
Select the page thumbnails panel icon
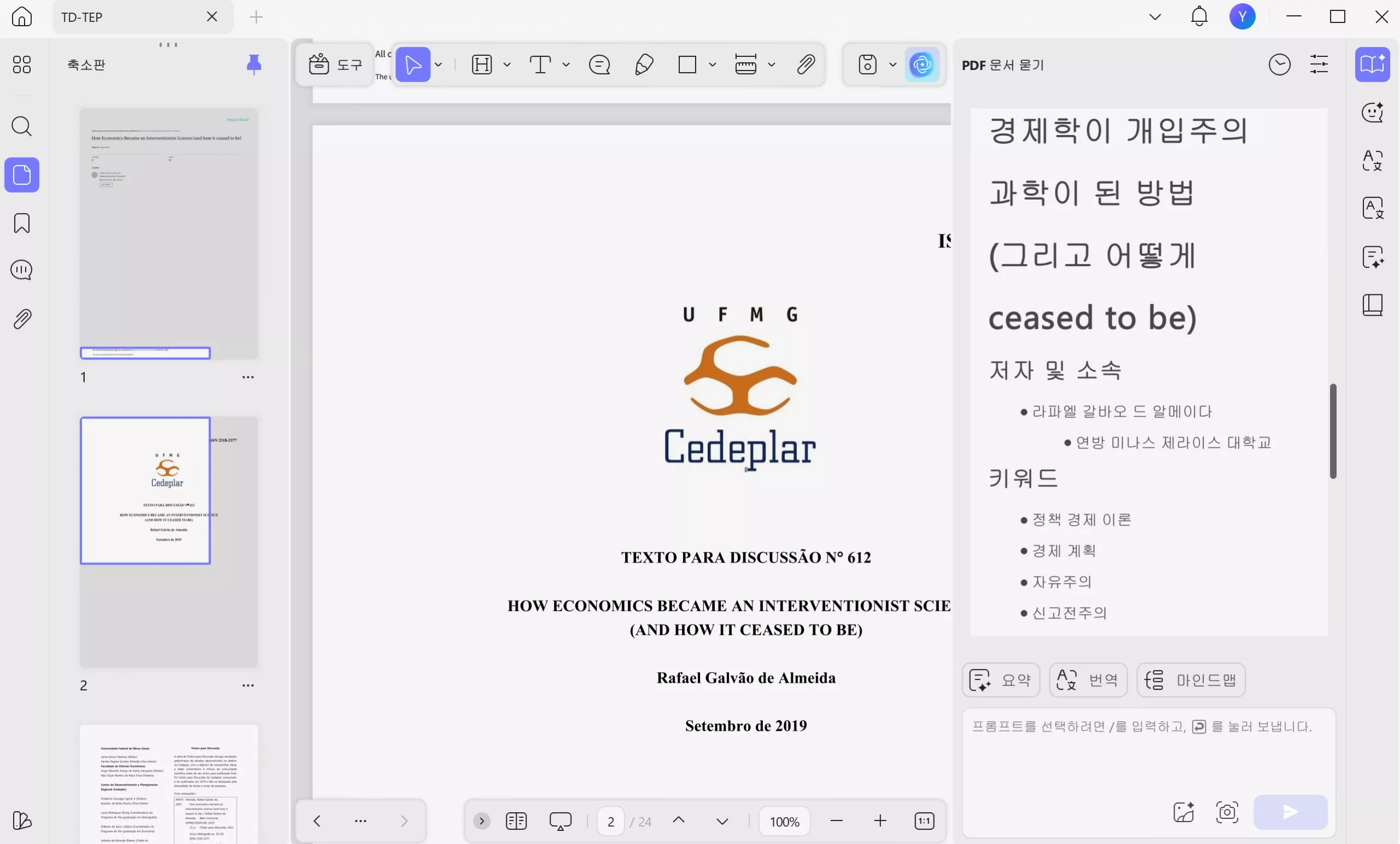click(x=21, y=174)
